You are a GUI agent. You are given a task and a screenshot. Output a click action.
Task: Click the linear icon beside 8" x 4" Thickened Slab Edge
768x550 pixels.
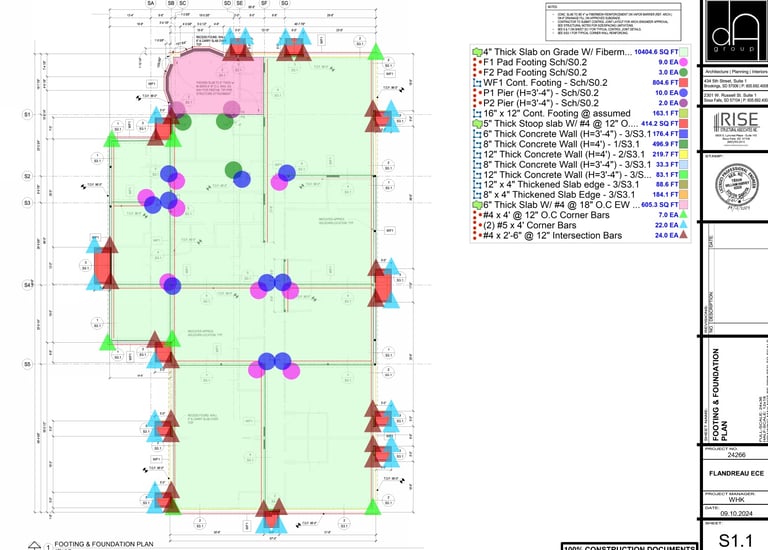point(477,195)
